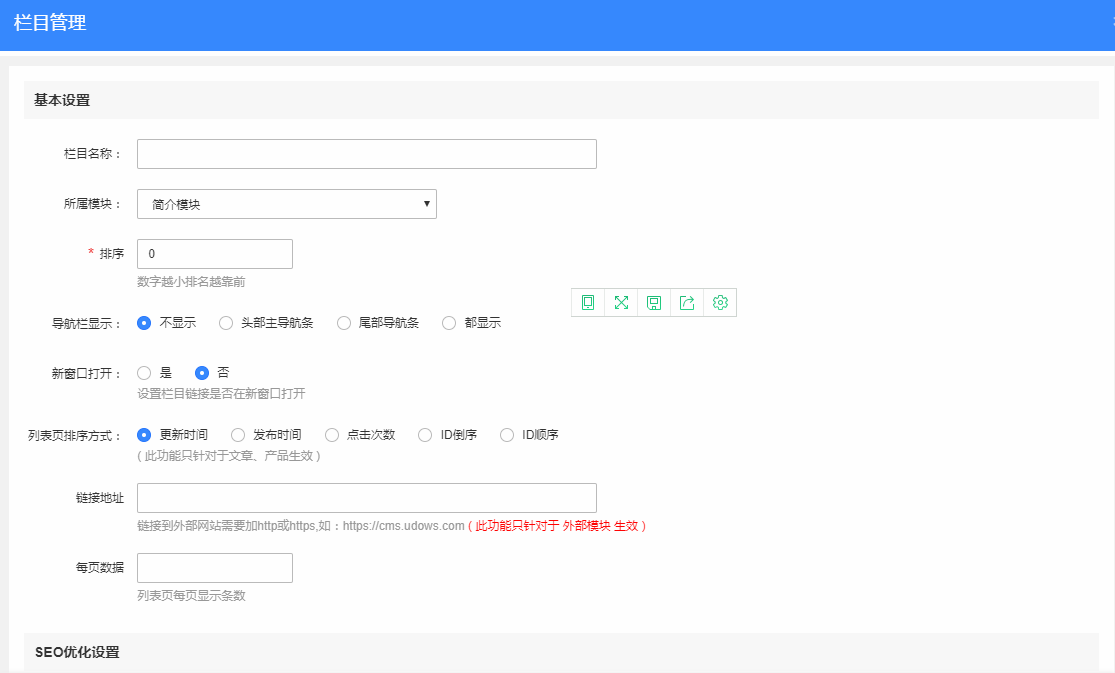The width and height of the screenshot is (1115, 673).
Task: Select 都显示 for navigation bar display
Action: (448, 323)
